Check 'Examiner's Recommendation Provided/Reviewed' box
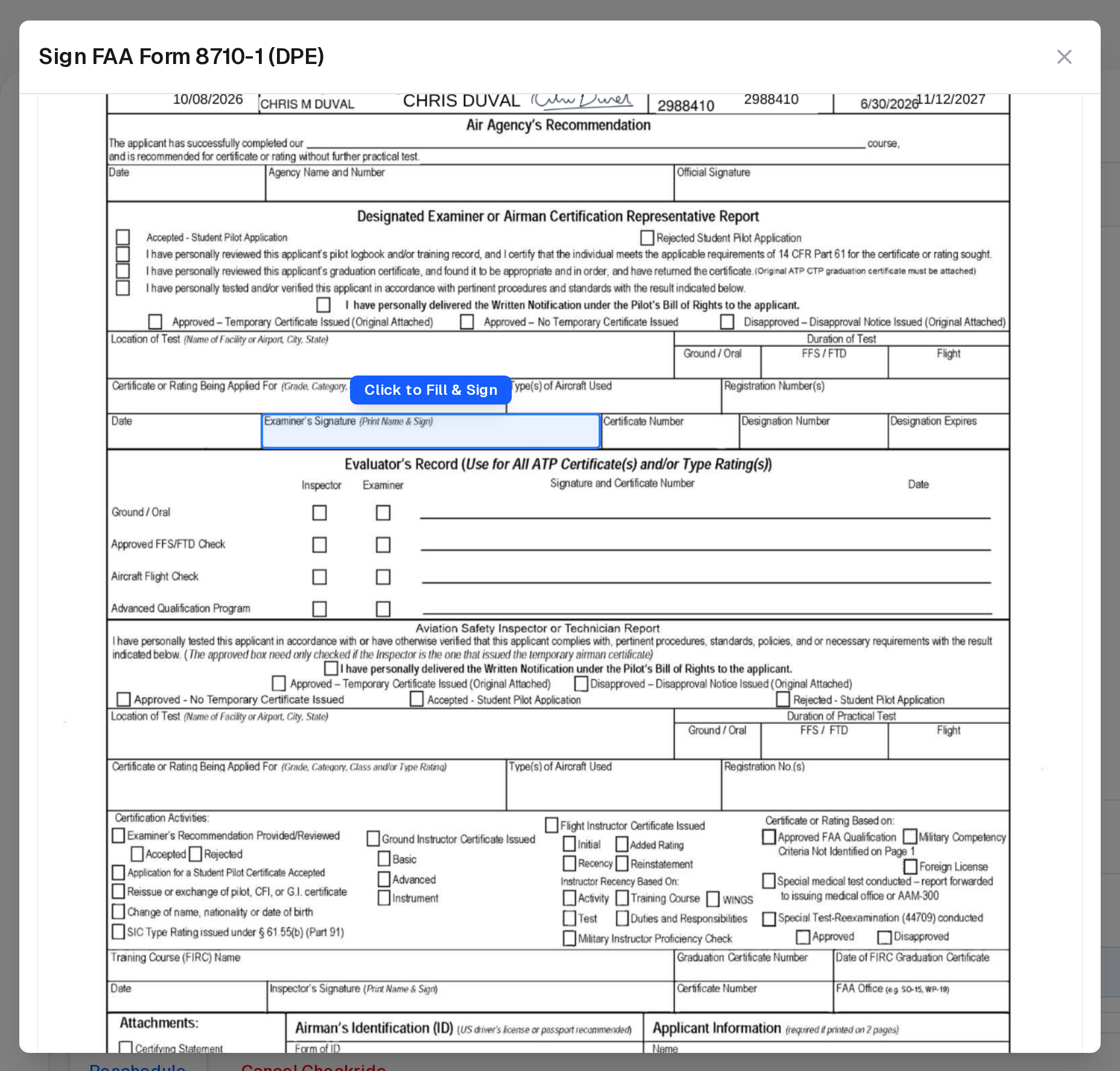The height and width of the screenshot is (1071, 1120). 119,836
